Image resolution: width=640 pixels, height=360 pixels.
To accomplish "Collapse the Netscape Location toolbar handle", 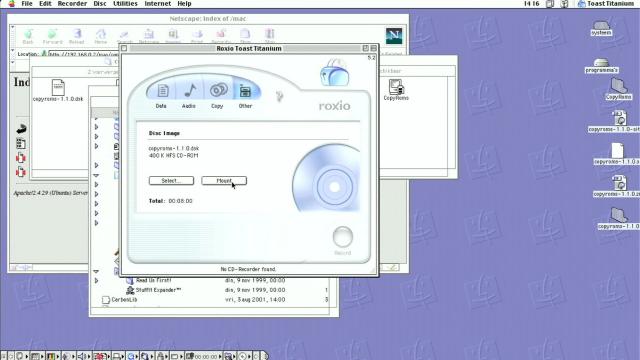I will 13,53.
